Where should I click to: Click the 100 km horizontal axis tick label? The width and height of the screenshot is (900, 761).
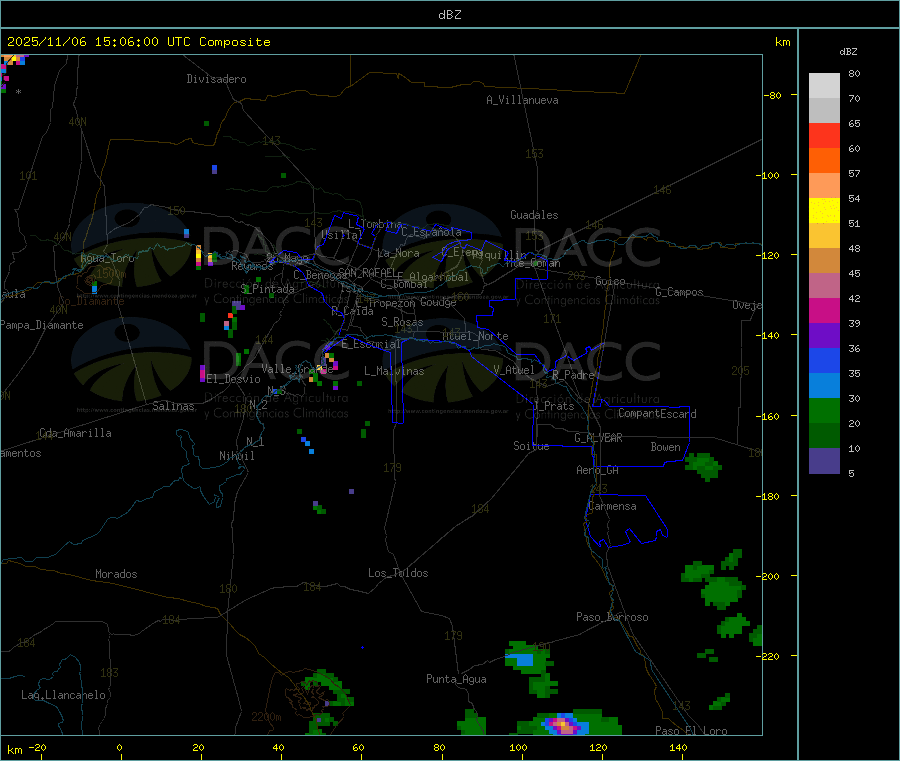tap(518, 747)
